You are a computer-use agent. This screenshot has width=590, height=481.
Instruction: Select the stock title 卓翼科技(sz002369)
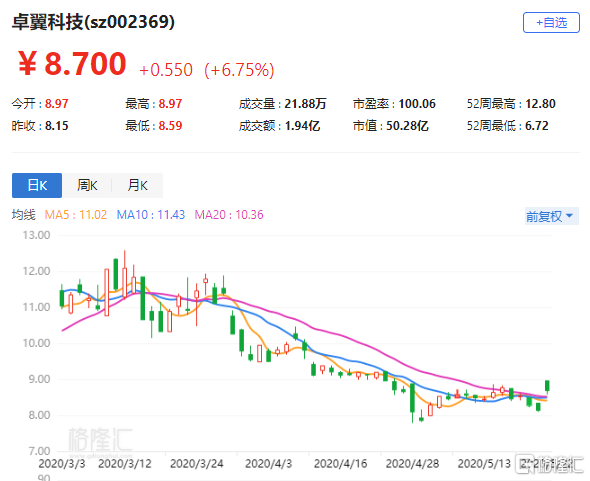click(x=93, y=22)
